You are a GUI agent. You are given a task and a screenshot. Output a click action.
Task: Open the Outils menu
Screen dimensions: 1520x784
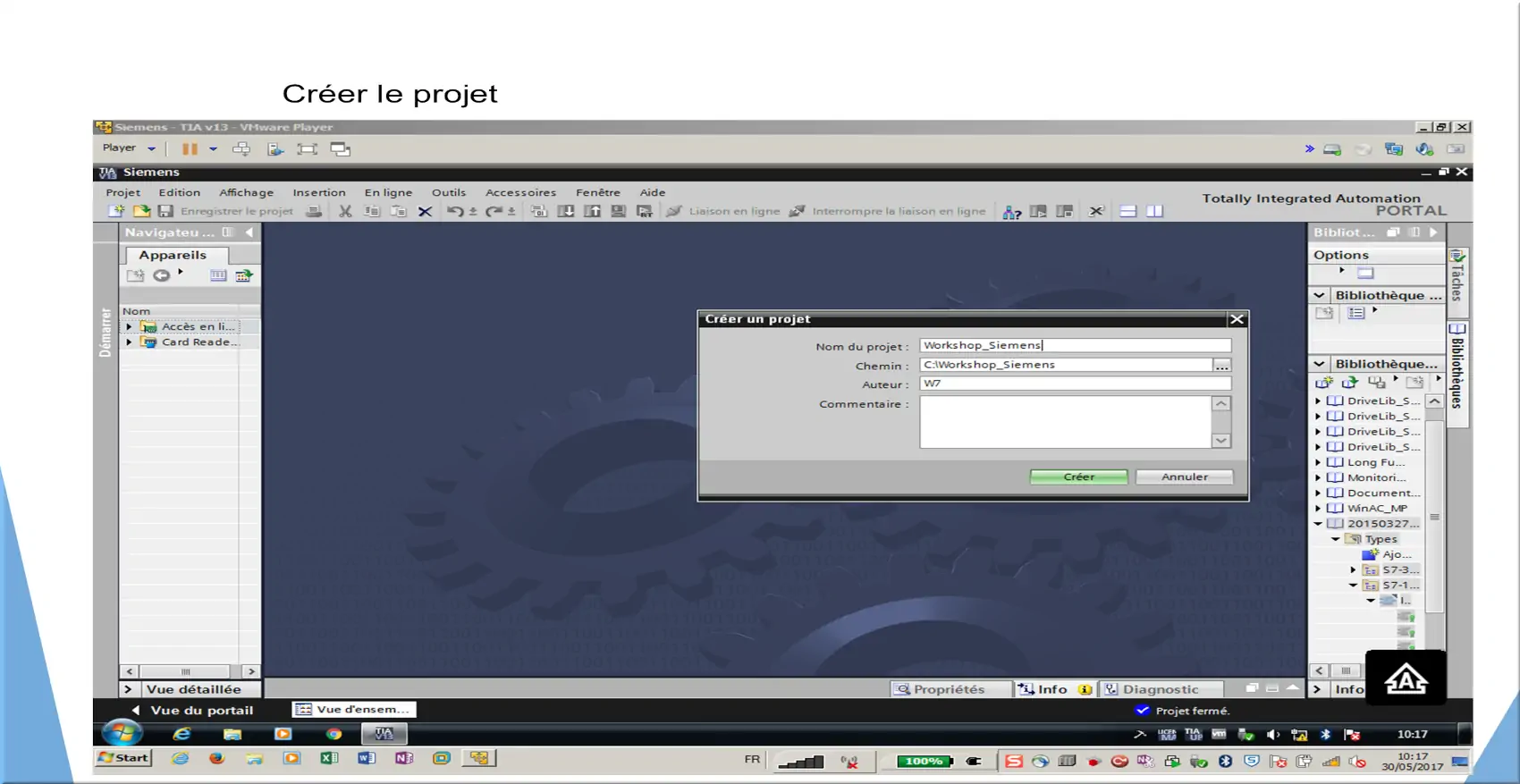pos(449,192)
